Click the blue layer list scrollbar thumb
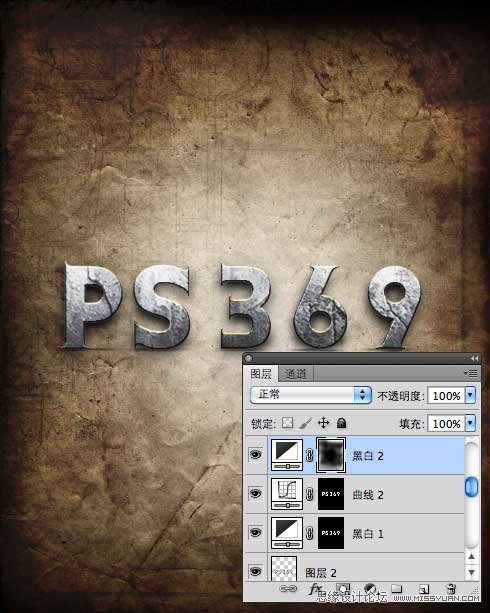This screenshot has width=490, height=613. click(471, 486)
